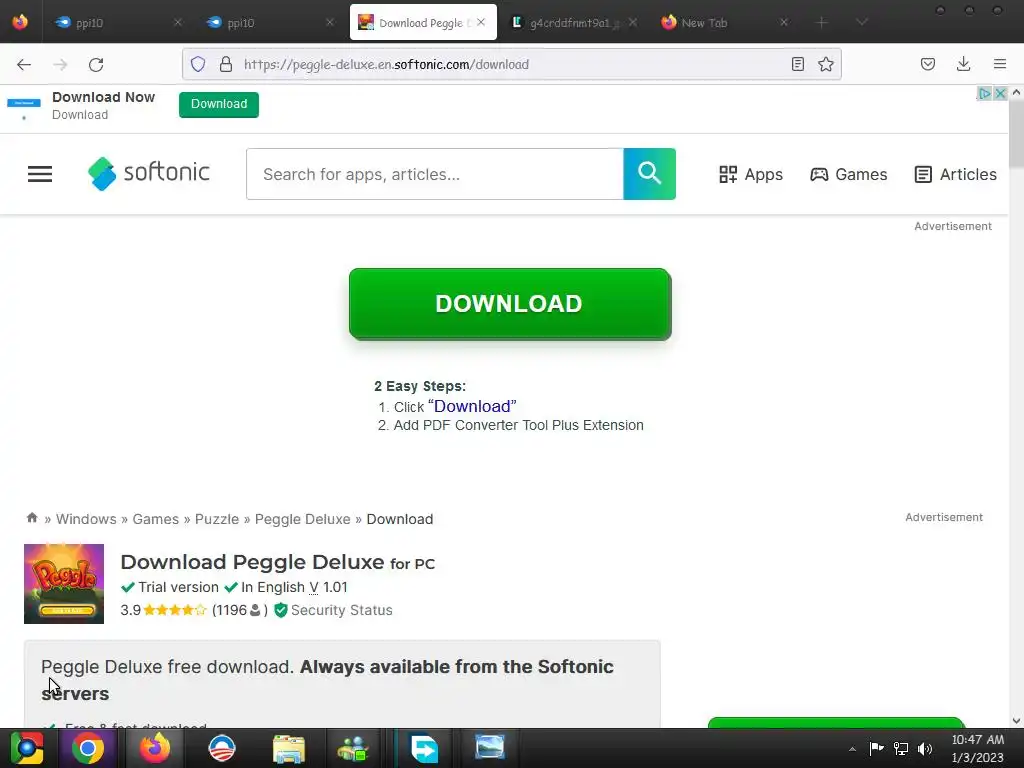1024x768 pixels.
Task: Switch to New Tab tab
Action: coord(724,23)
